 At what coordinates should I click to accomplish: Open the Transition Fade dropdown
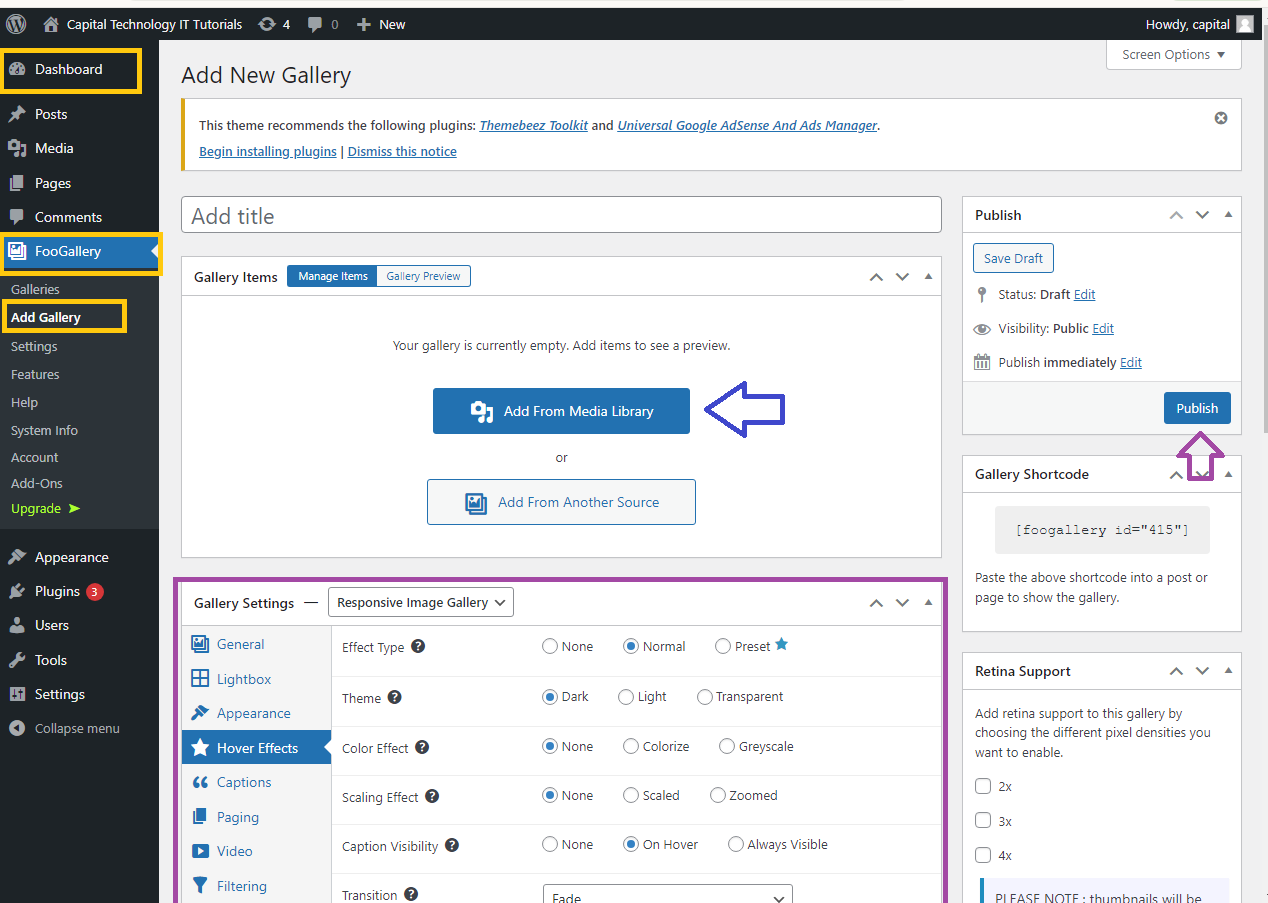(x=667, y=895)
